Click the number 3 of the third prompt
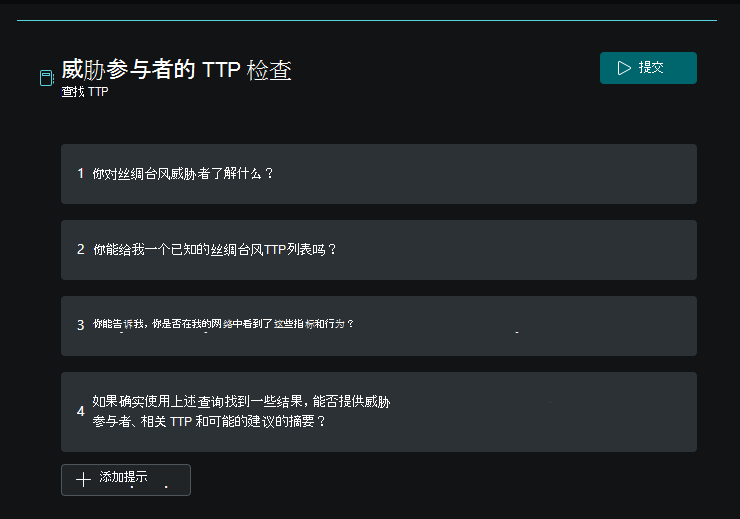The image size is (740, 519). click(81, 325)
